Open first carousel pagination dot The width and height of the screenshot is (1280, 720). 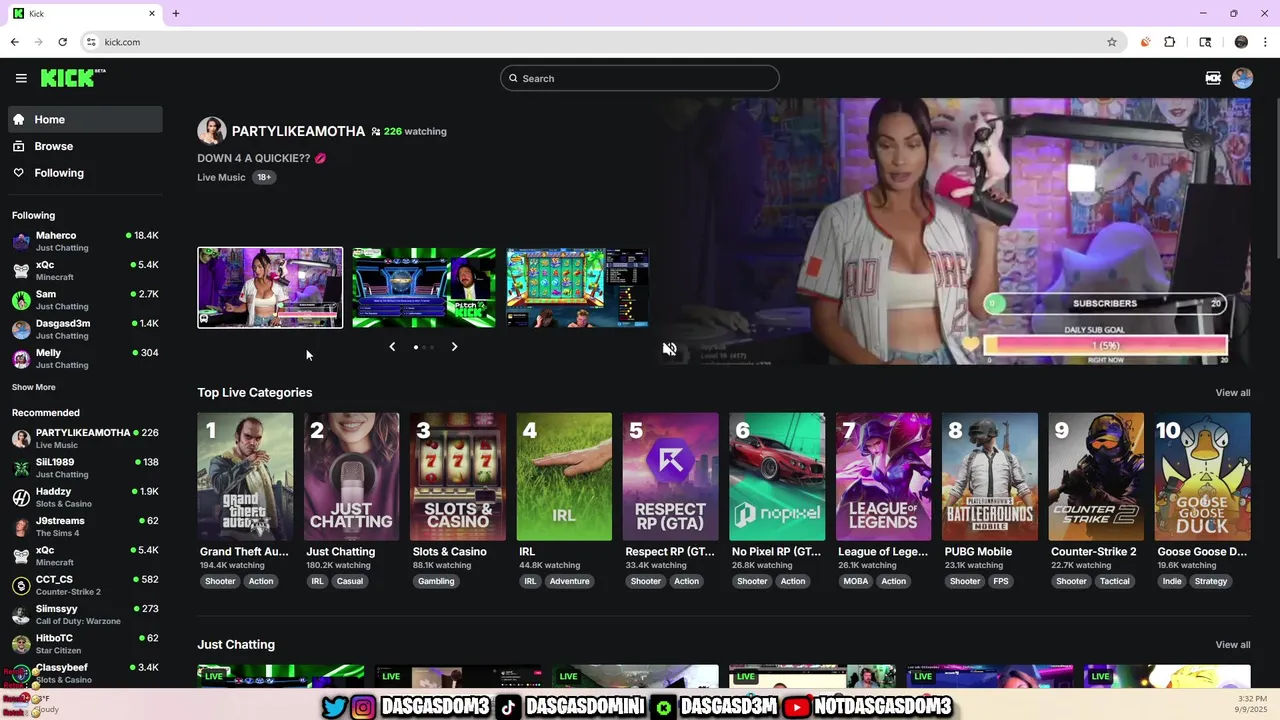click(416, 347)
